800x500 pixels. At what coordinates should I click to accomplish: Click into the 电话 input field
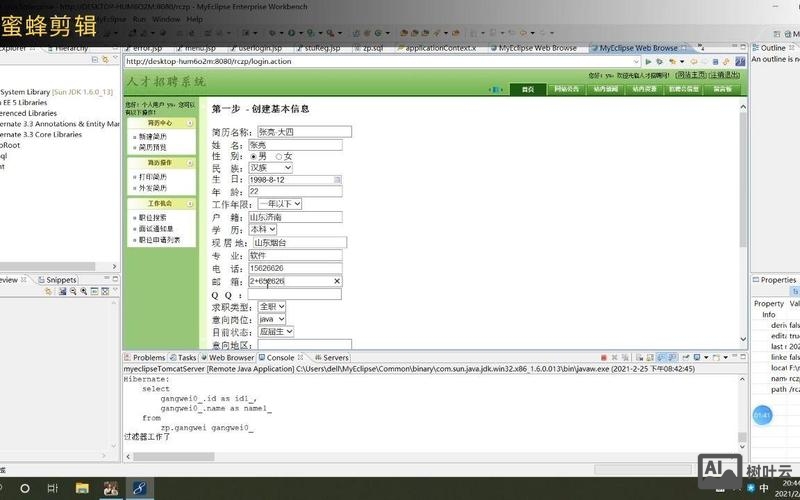tap(295, 268)
